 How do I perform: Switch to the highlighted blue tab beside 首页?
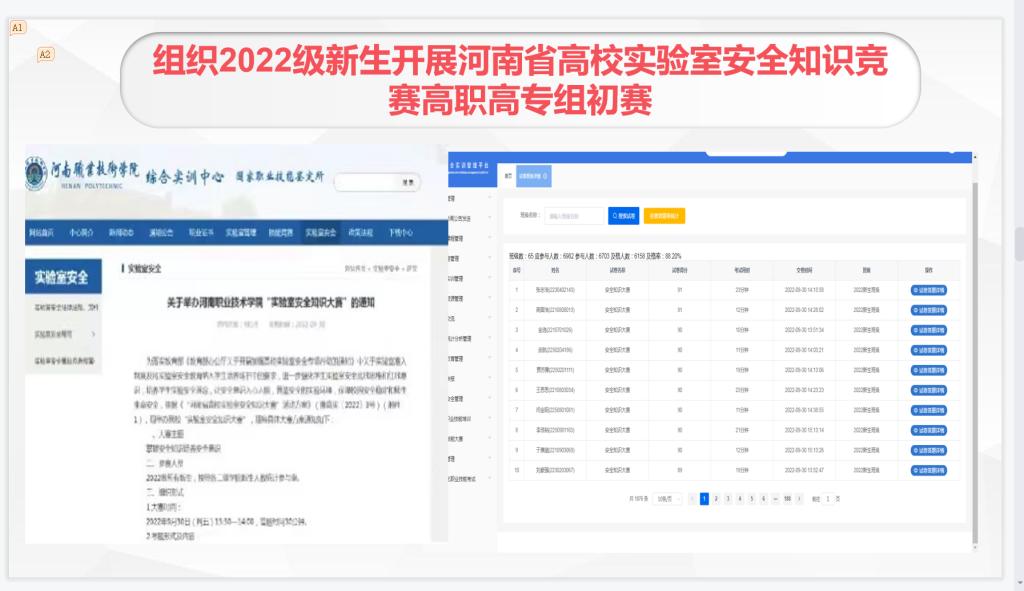pyautogui.click(x=533, y=174)
